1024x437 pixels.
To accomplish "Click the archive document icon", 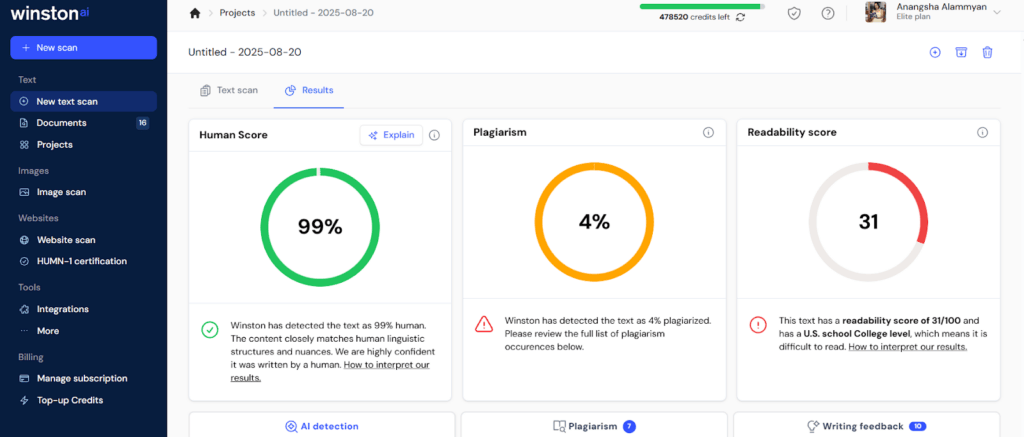I will point(961,52).
